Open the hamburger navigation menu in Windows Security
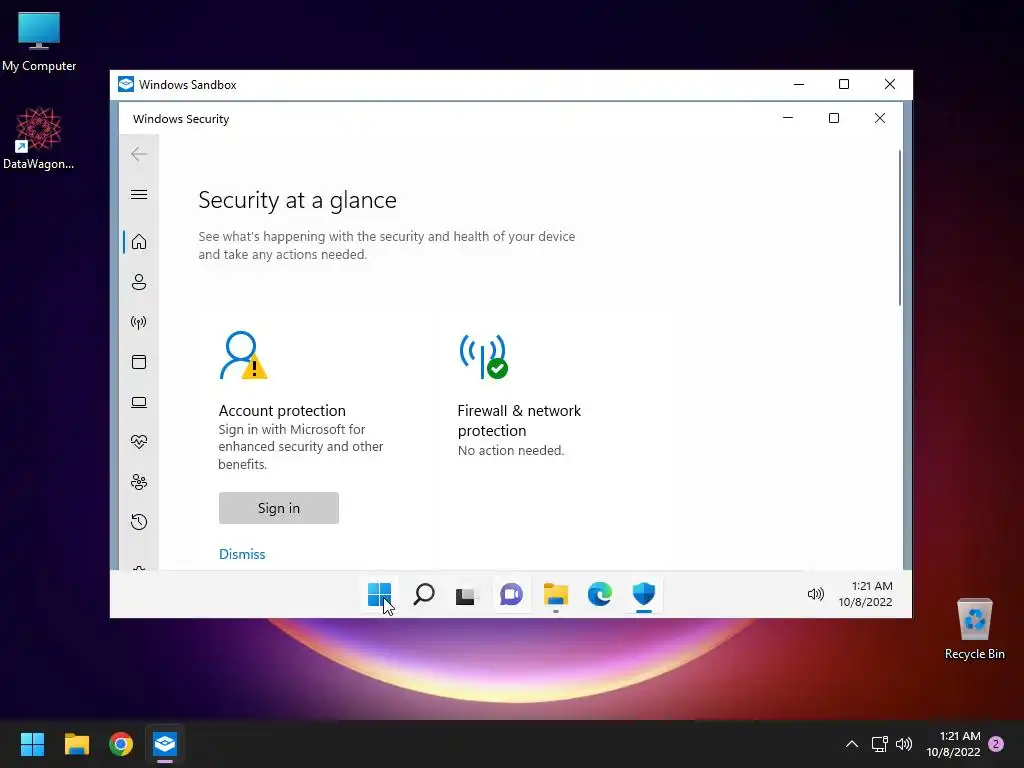Viewport: 1024px width, 768px height. pyautogui.click(x=138, y=195)
